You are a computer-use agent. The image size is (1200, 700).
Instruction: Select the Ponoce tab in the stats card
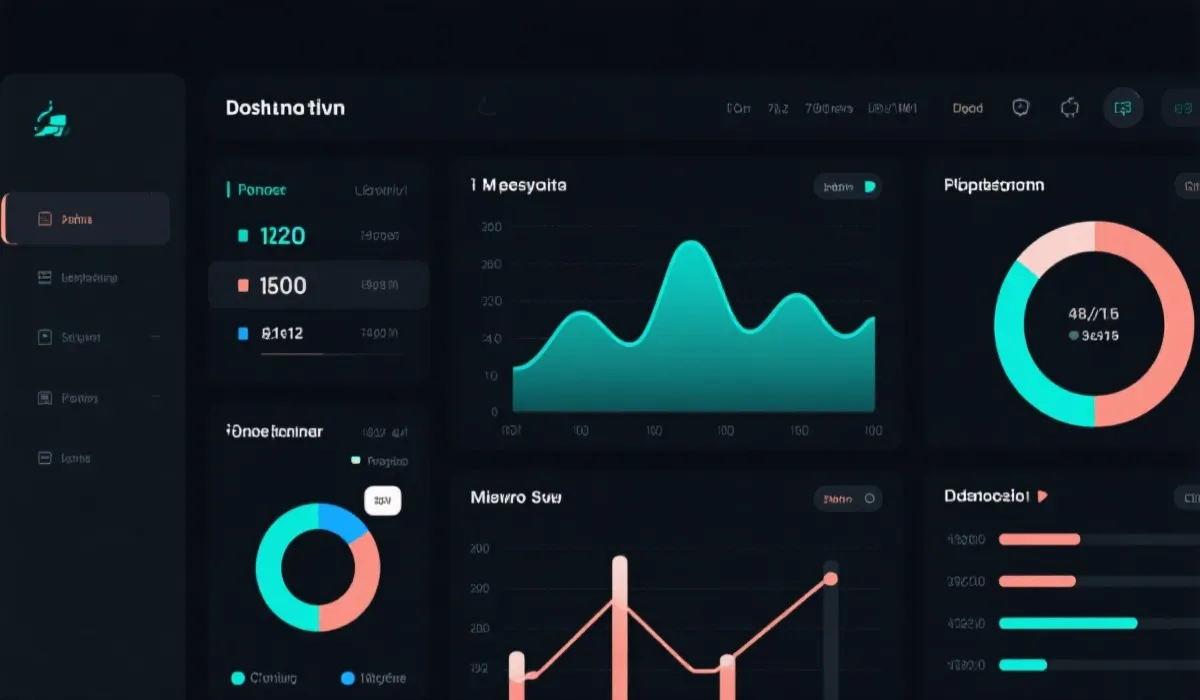[x=262, y=189]
